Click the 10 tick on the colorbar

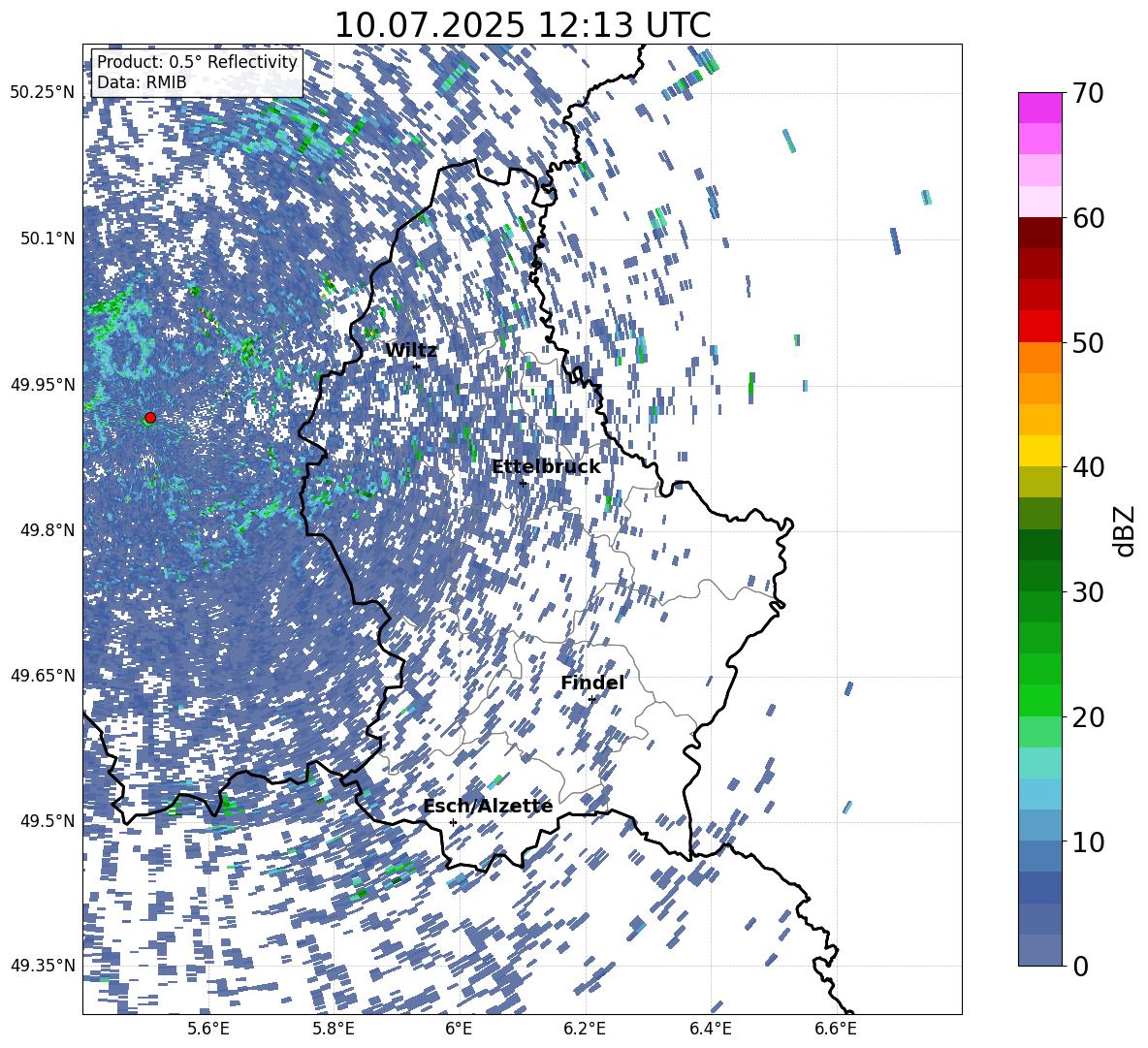[x=1088, y=842]
